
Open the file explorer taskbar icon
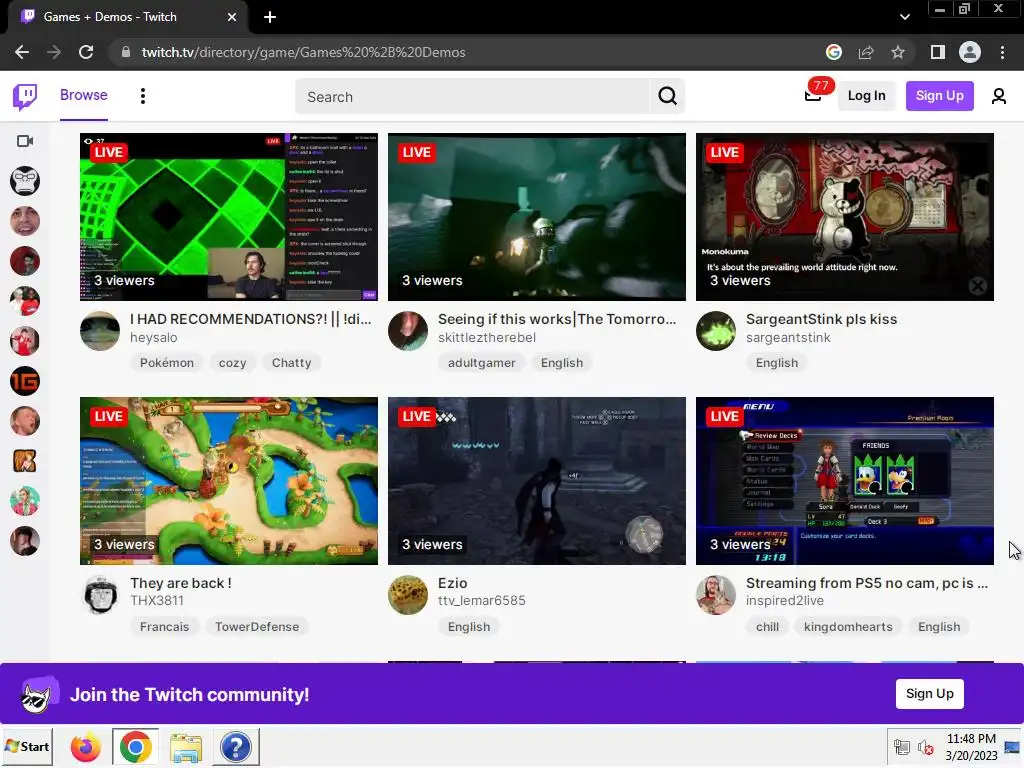[x=185, y=747]
